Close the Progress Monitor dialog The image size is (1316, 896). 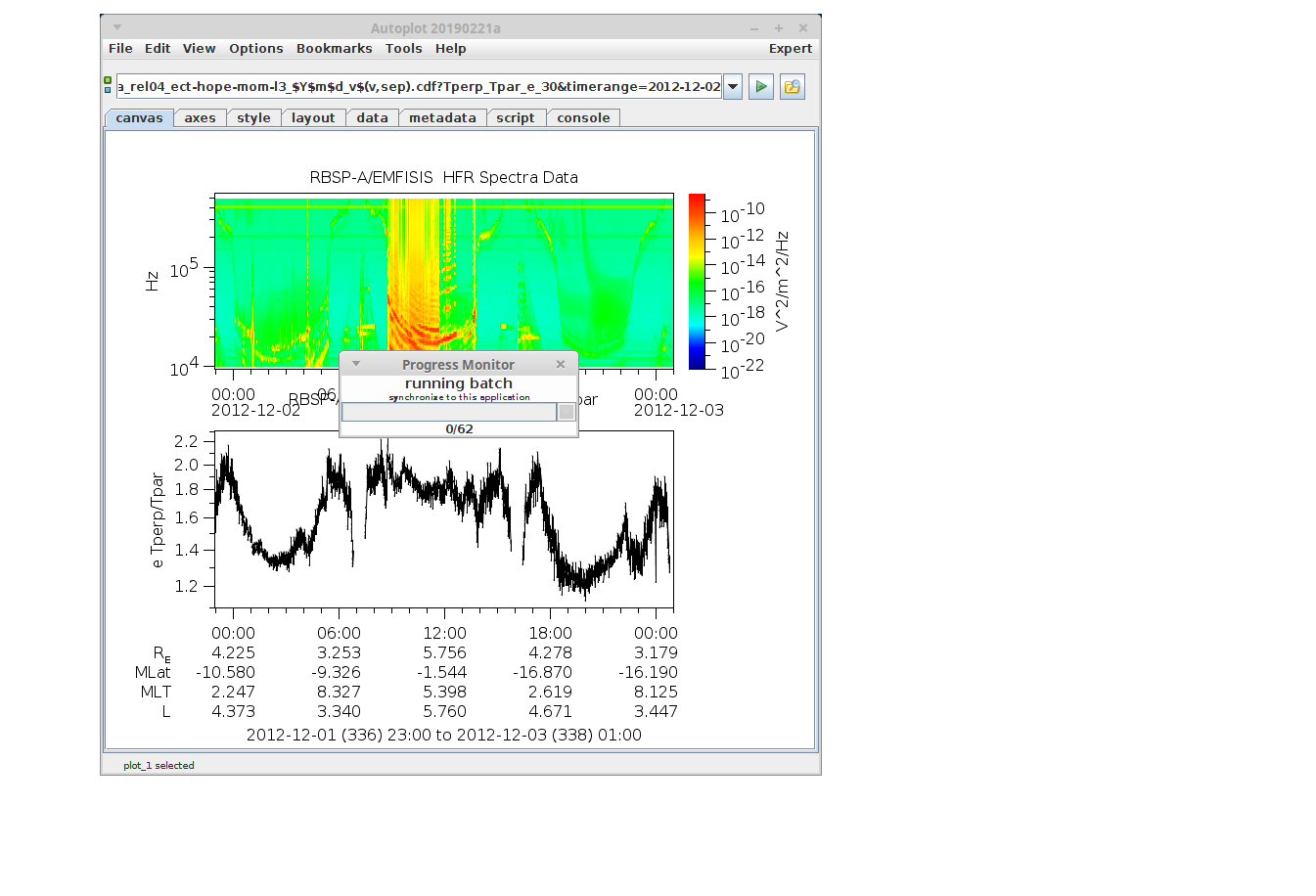(561, 364)
